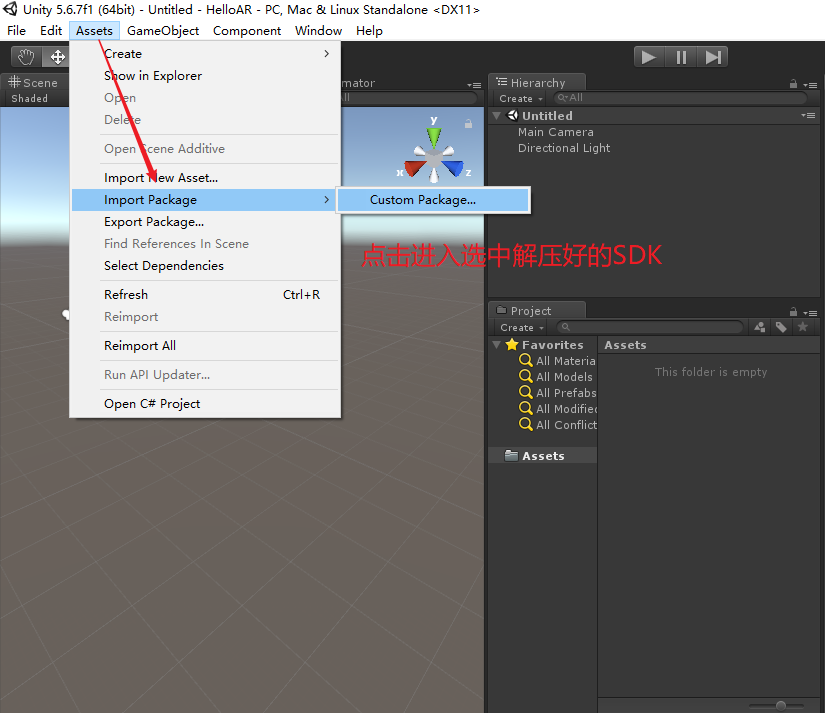Screen dimensions: 825x713
Task: Click the Assets breadcrumb in Project
Action: coord(625,345)
